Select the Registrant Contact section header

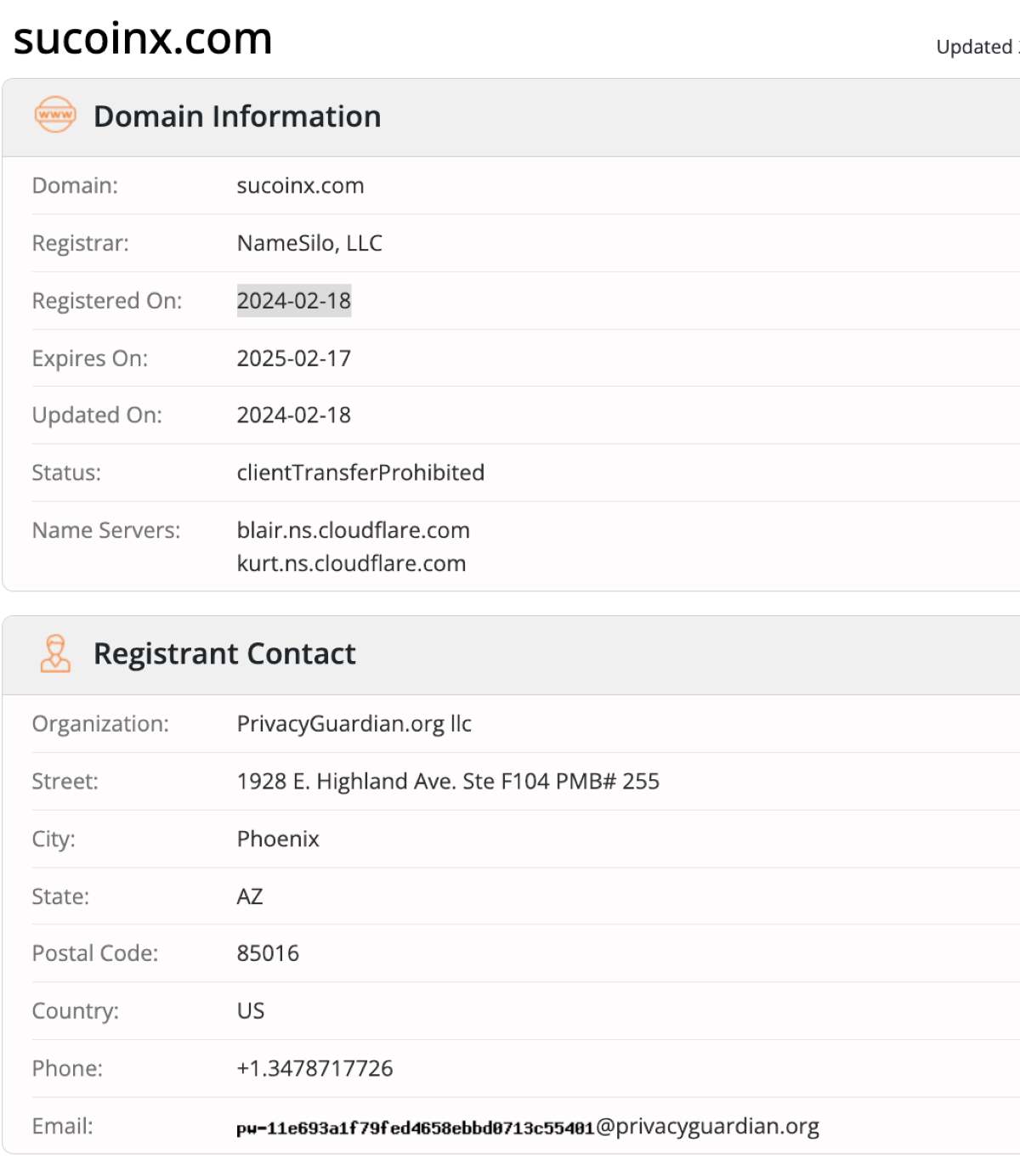click(224, 653)
